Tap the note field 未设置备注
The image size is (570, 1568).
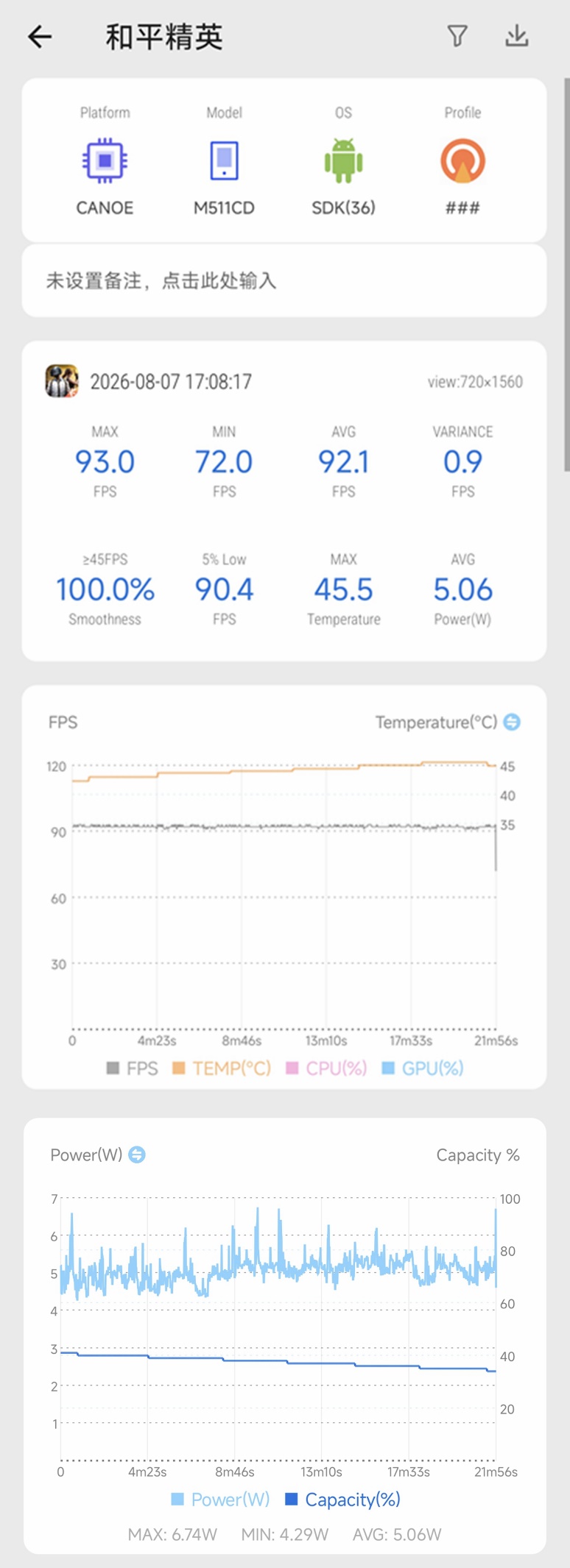click(x=284, y=280)
